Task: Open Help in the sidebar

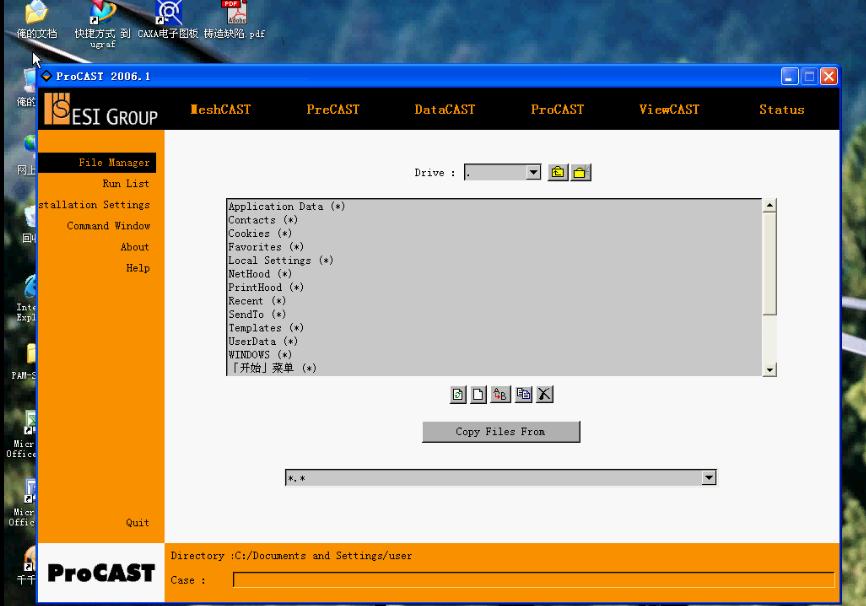Action: 138,268
